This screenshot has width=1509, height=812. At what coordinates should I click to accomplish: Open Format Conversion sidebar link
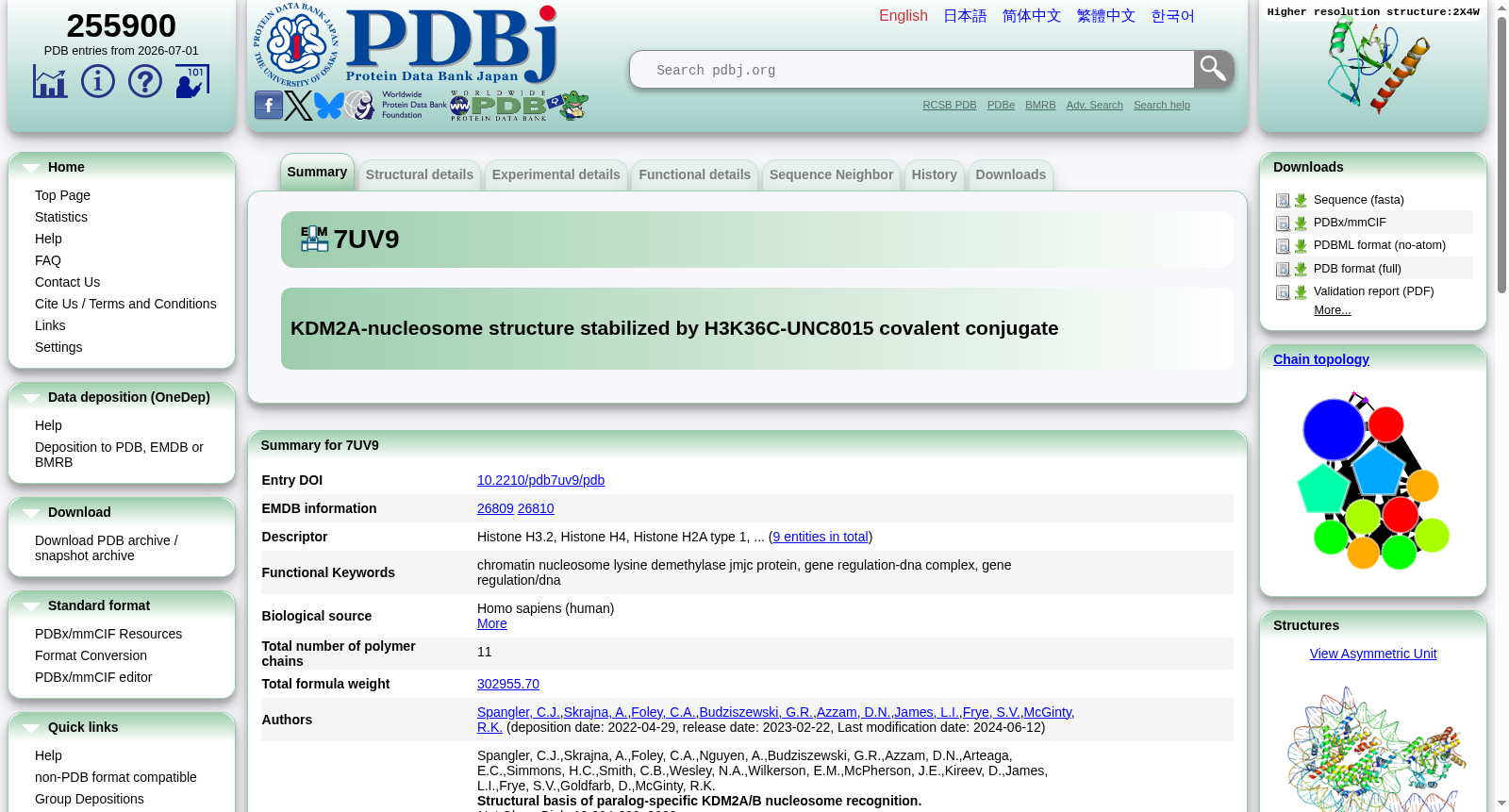tap(91, 655)
